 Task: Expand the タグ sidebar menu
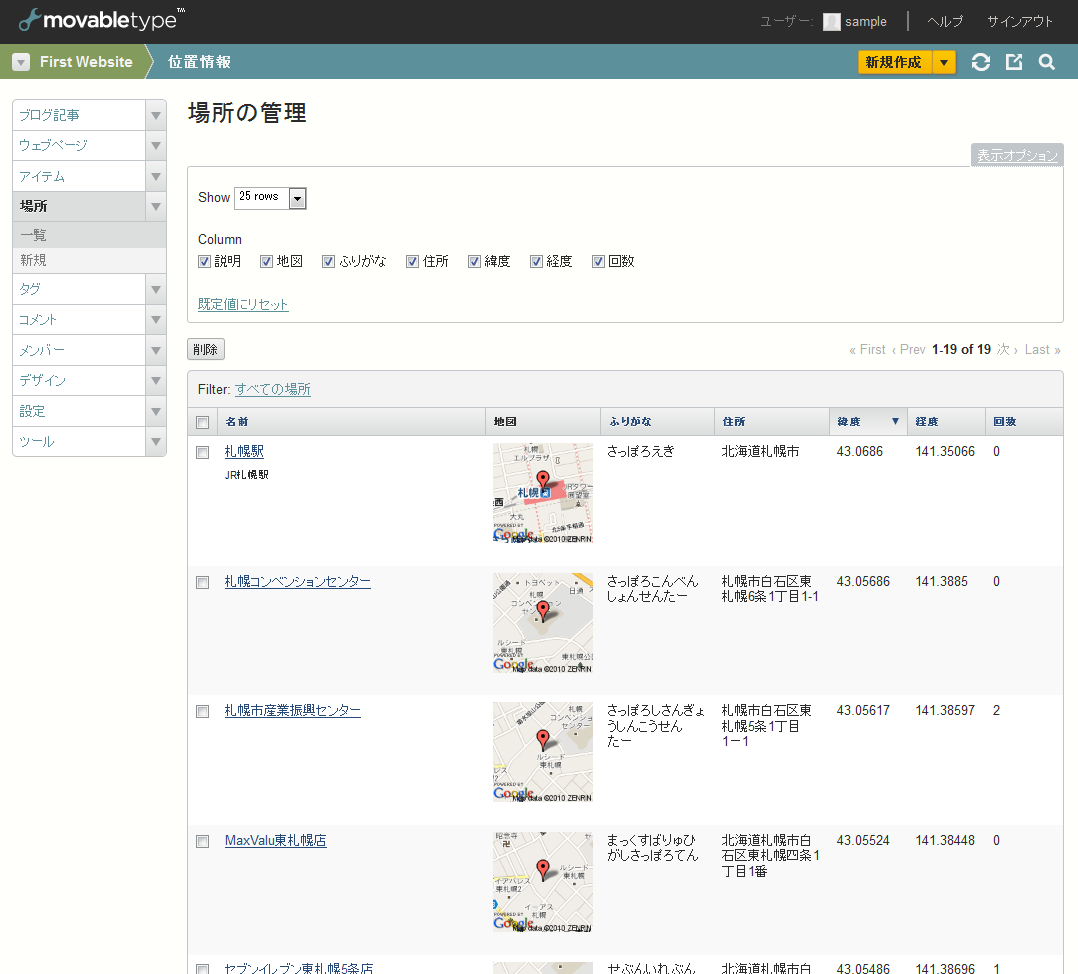tap(156, 289)
